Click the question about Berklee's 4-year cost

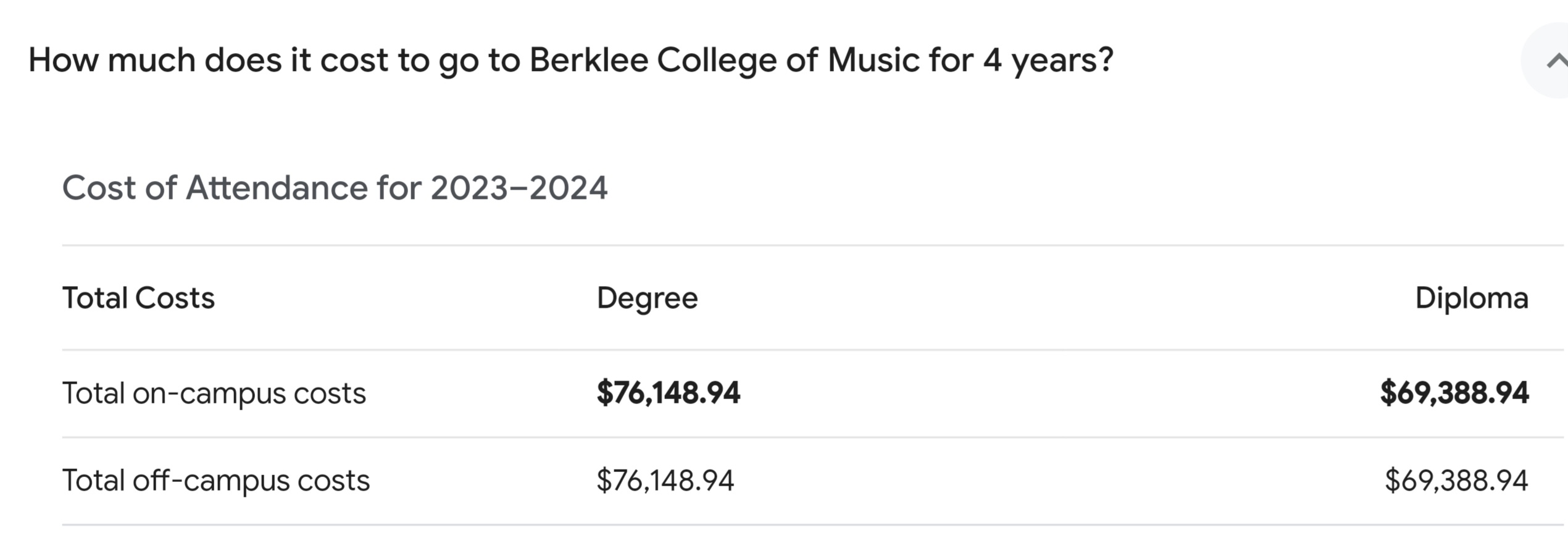pyautogui.click(x=571, y=61)
